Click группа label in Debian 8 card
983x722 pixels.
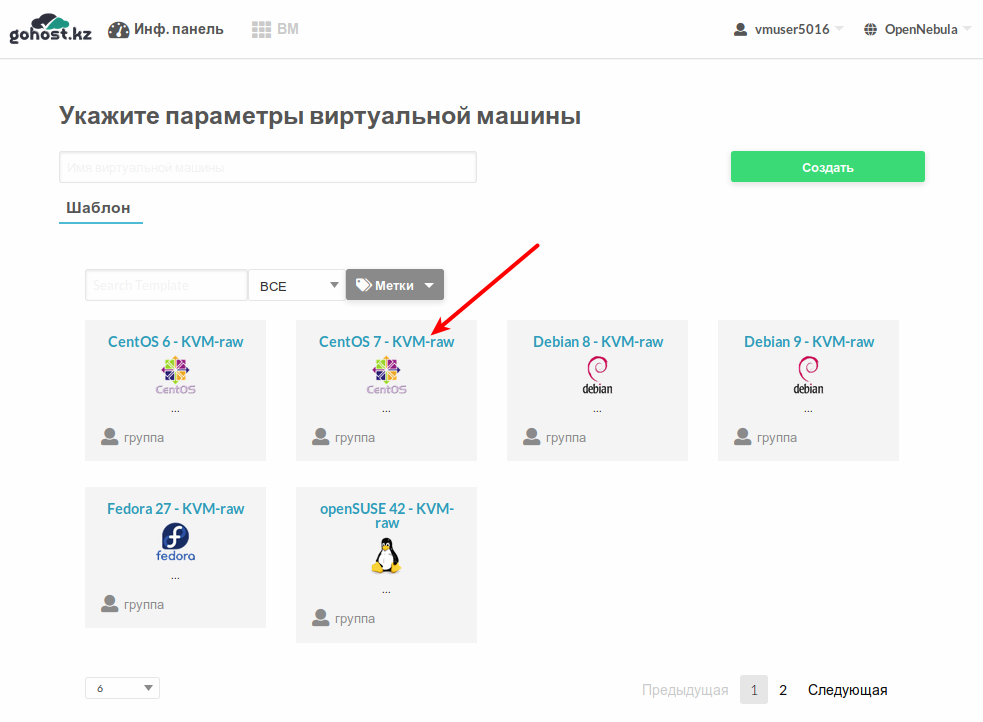point(565,437)
